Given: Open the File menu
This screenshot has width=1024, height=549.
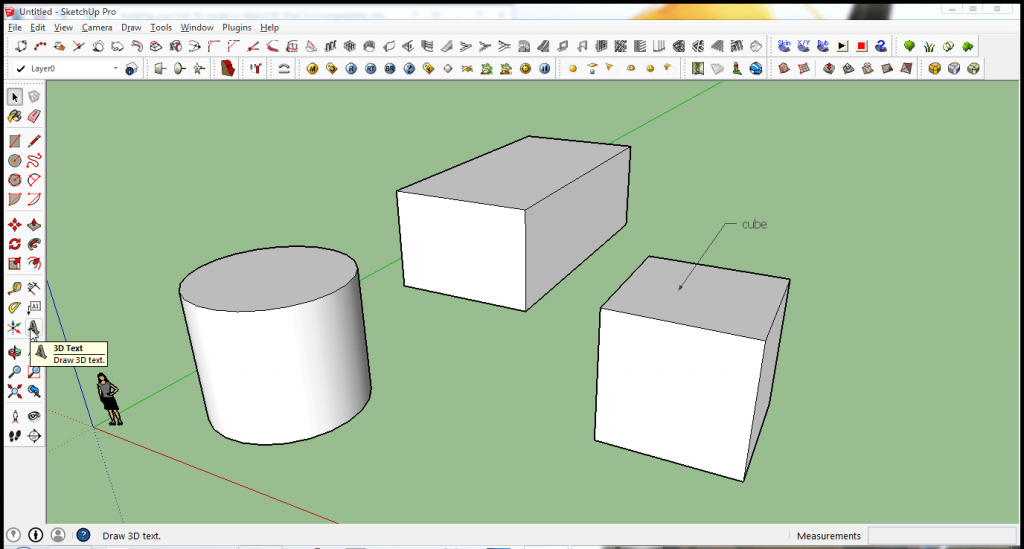Looking at the screenshot, I should pos(14,27).
